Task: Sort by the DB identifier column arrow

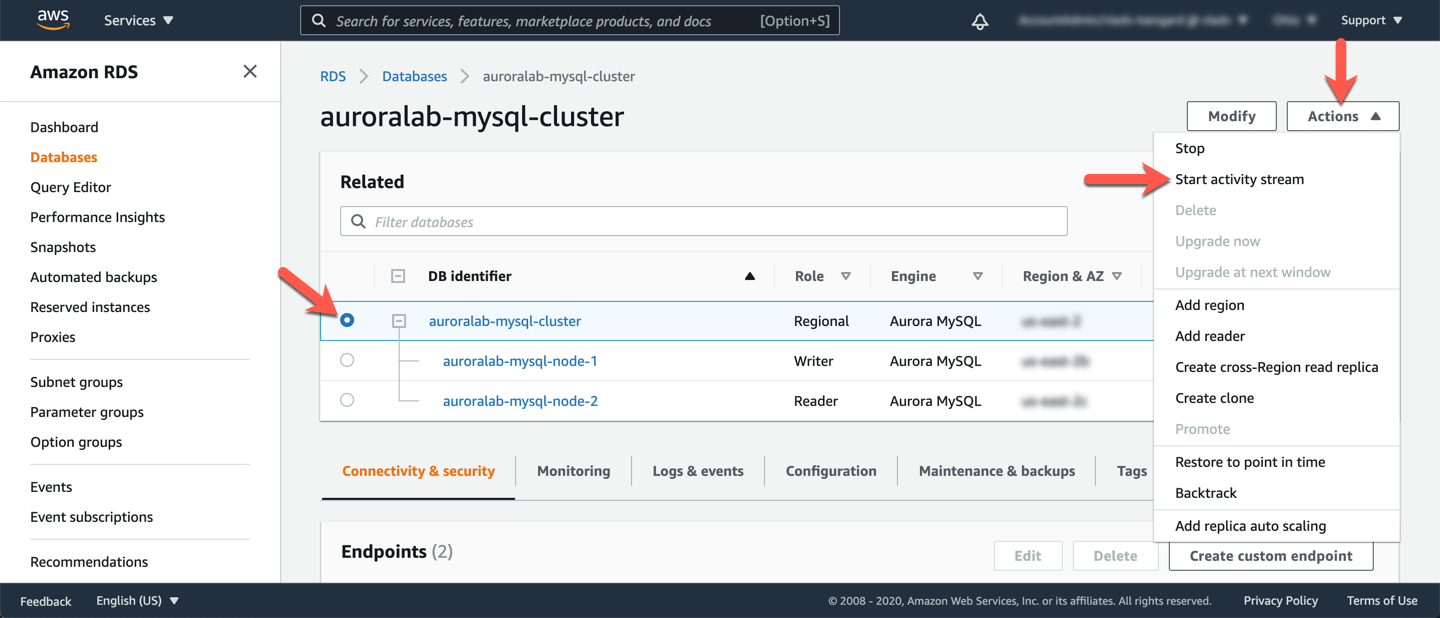Action: tap(750, 276)
